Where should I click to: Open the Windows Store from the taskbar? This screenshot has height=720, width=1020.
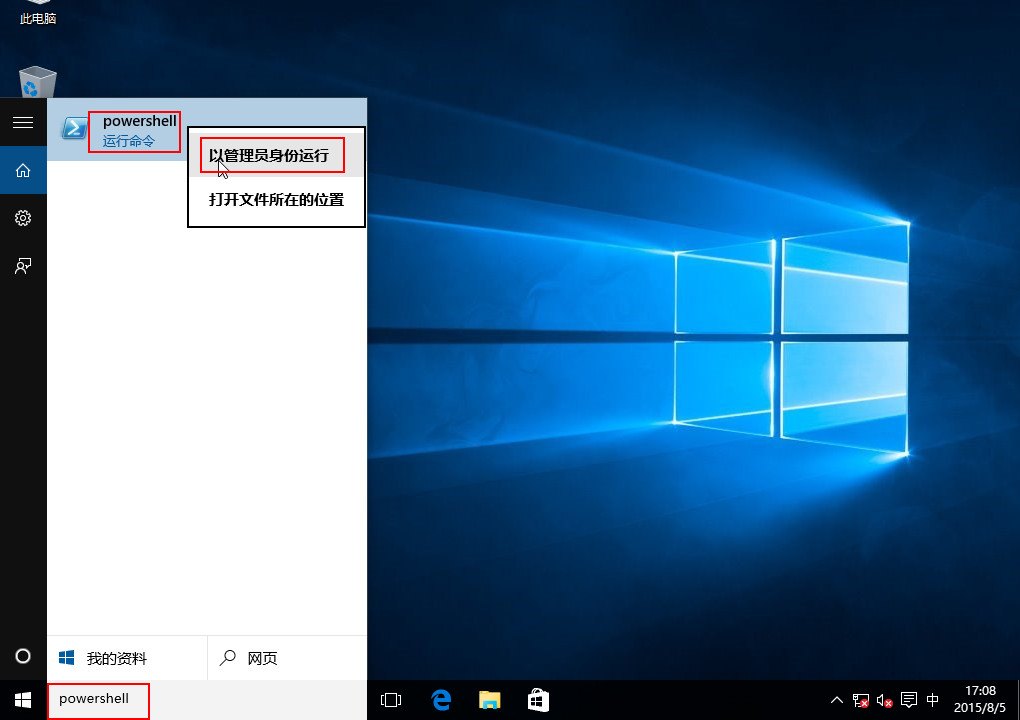point(538,700)
